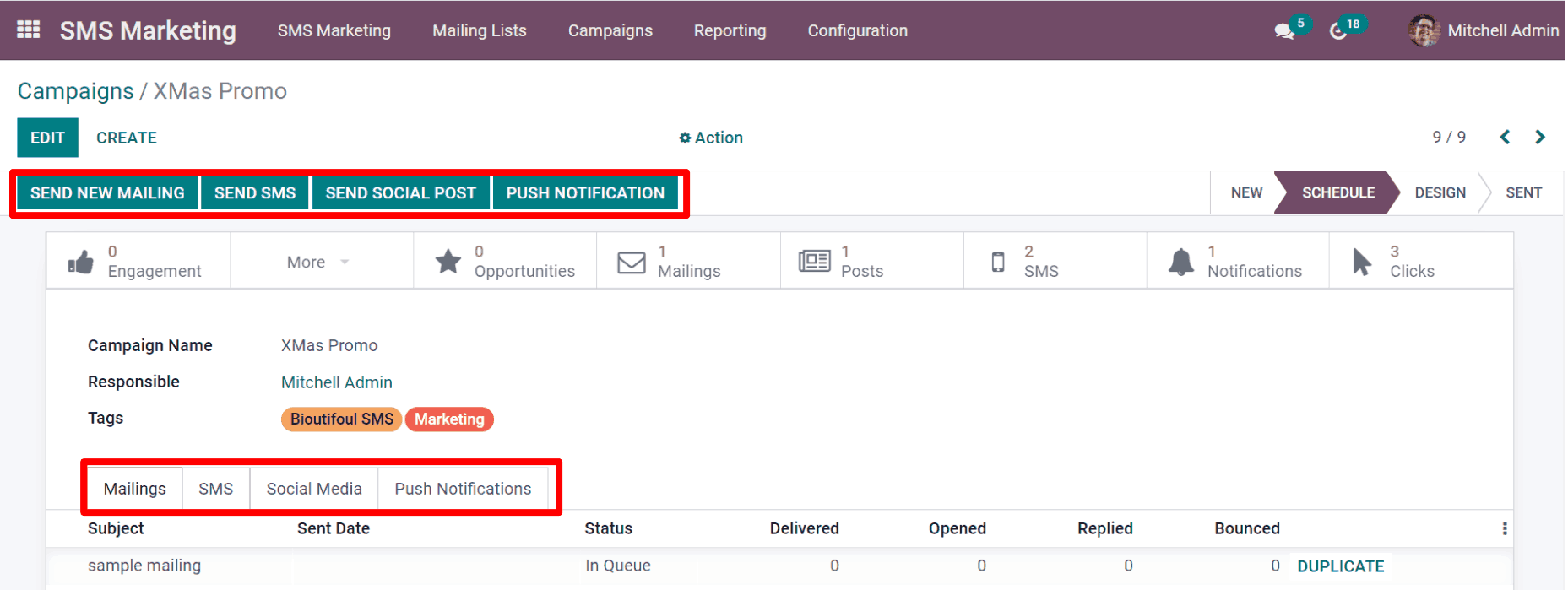Expand the More dropdown

(x=317, y=263)
